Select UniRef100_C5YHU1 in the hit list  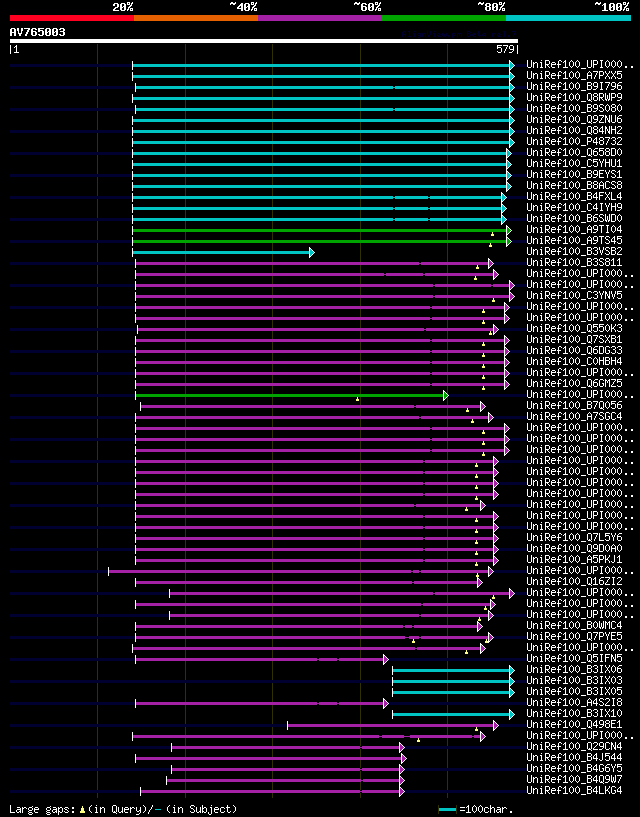click(574, 164)
